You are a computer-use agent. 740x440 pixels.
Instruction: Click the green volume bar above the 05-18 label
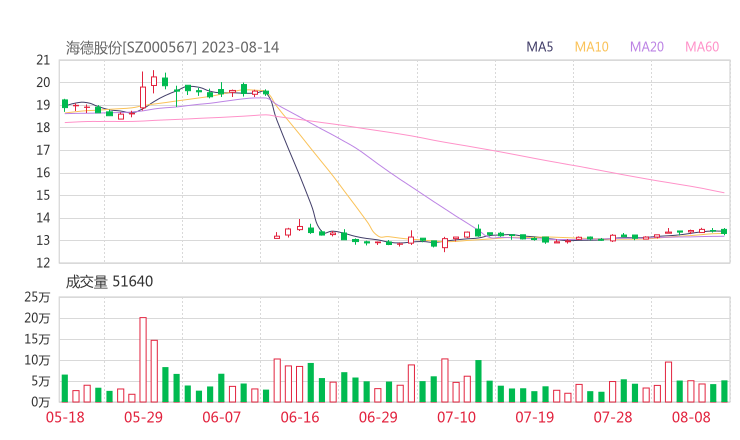tap(65, 389)
